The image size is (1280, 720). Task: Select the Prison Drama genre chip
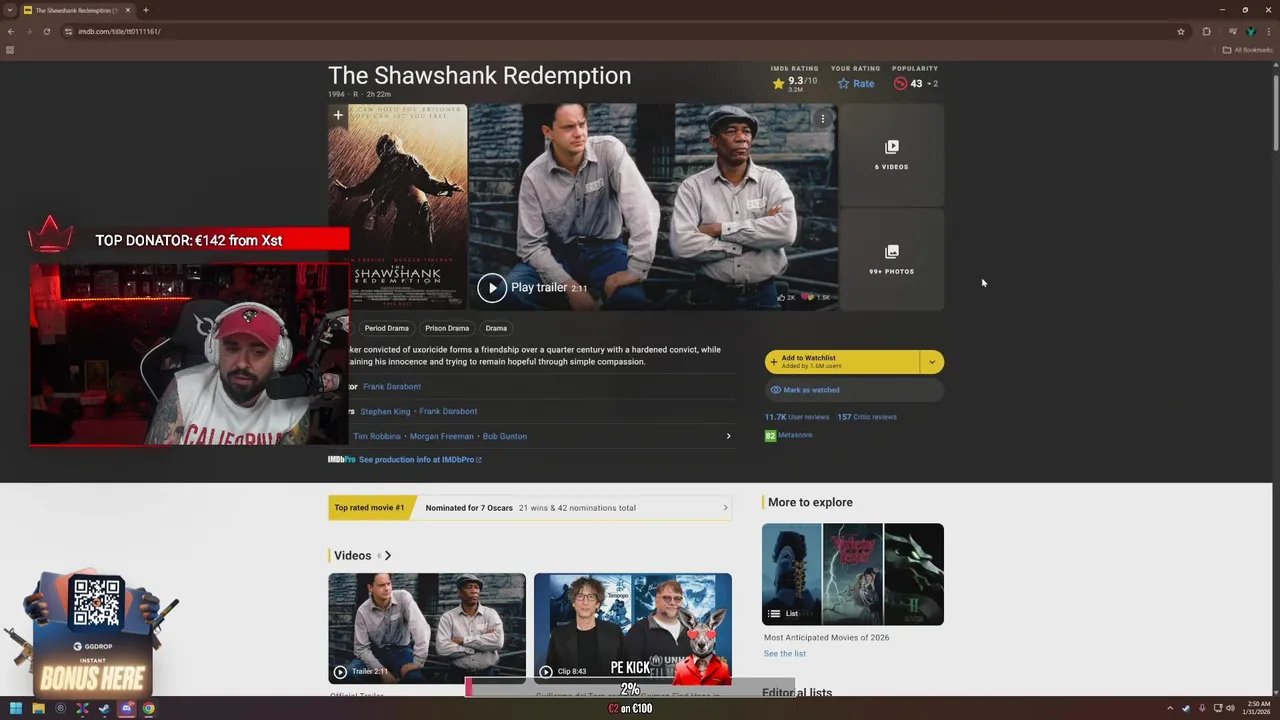pos(447,328)
